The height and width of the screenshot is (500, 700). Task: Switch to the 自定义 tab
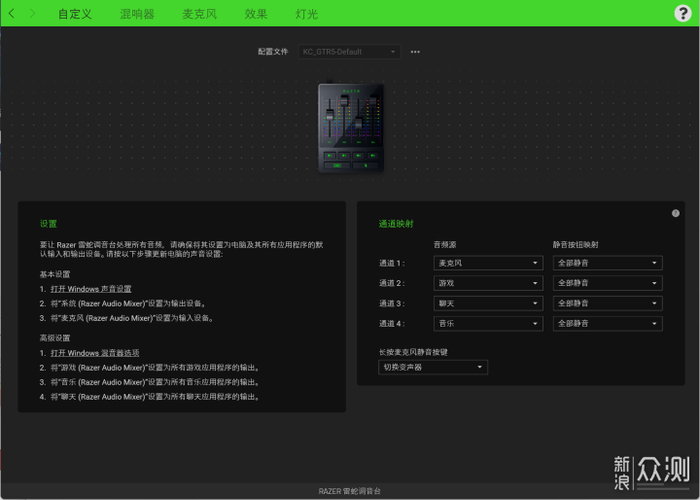tap(75, 14)
